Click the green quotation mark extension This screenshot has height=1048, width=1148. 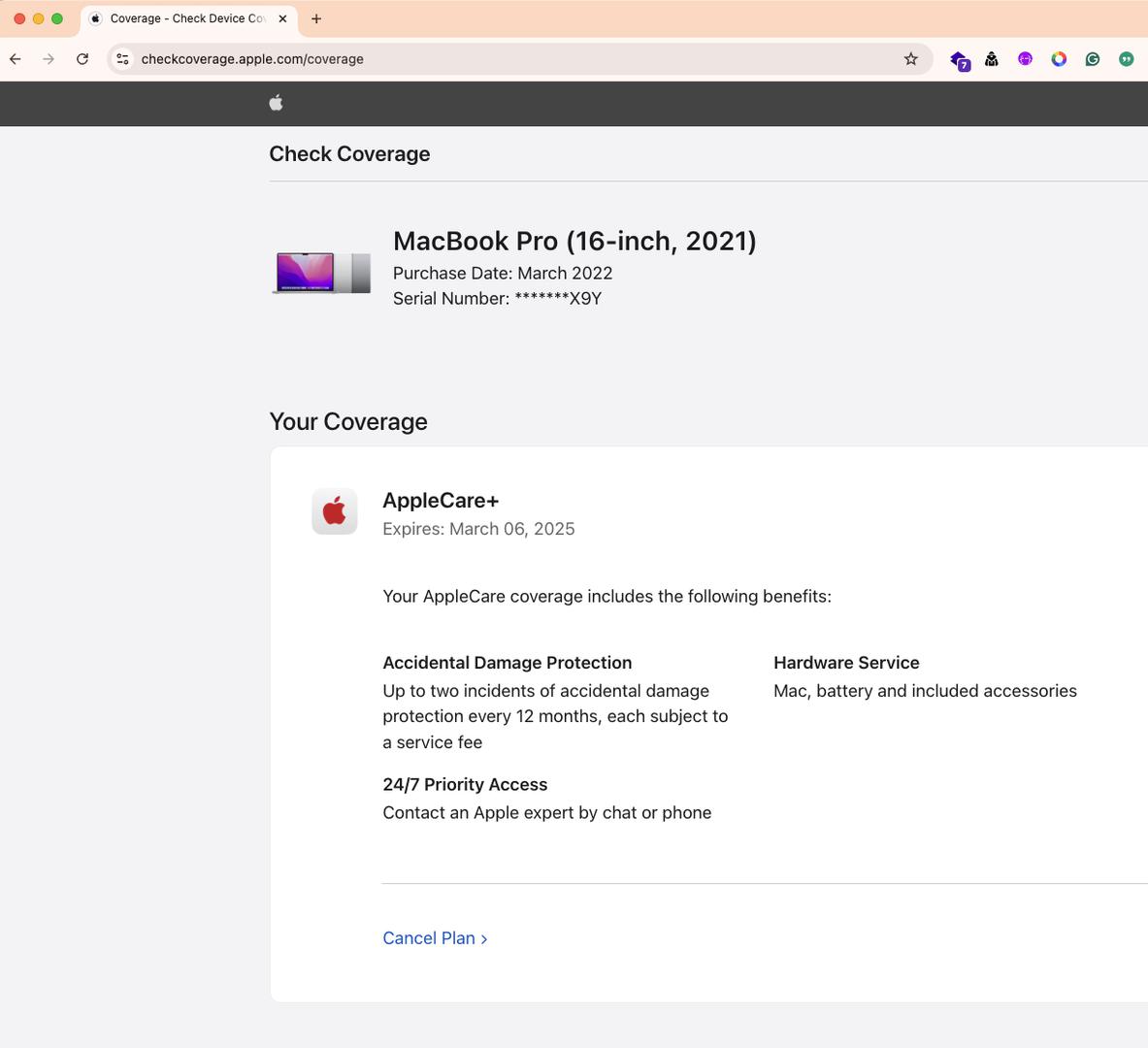click(x=1126, y=59)
